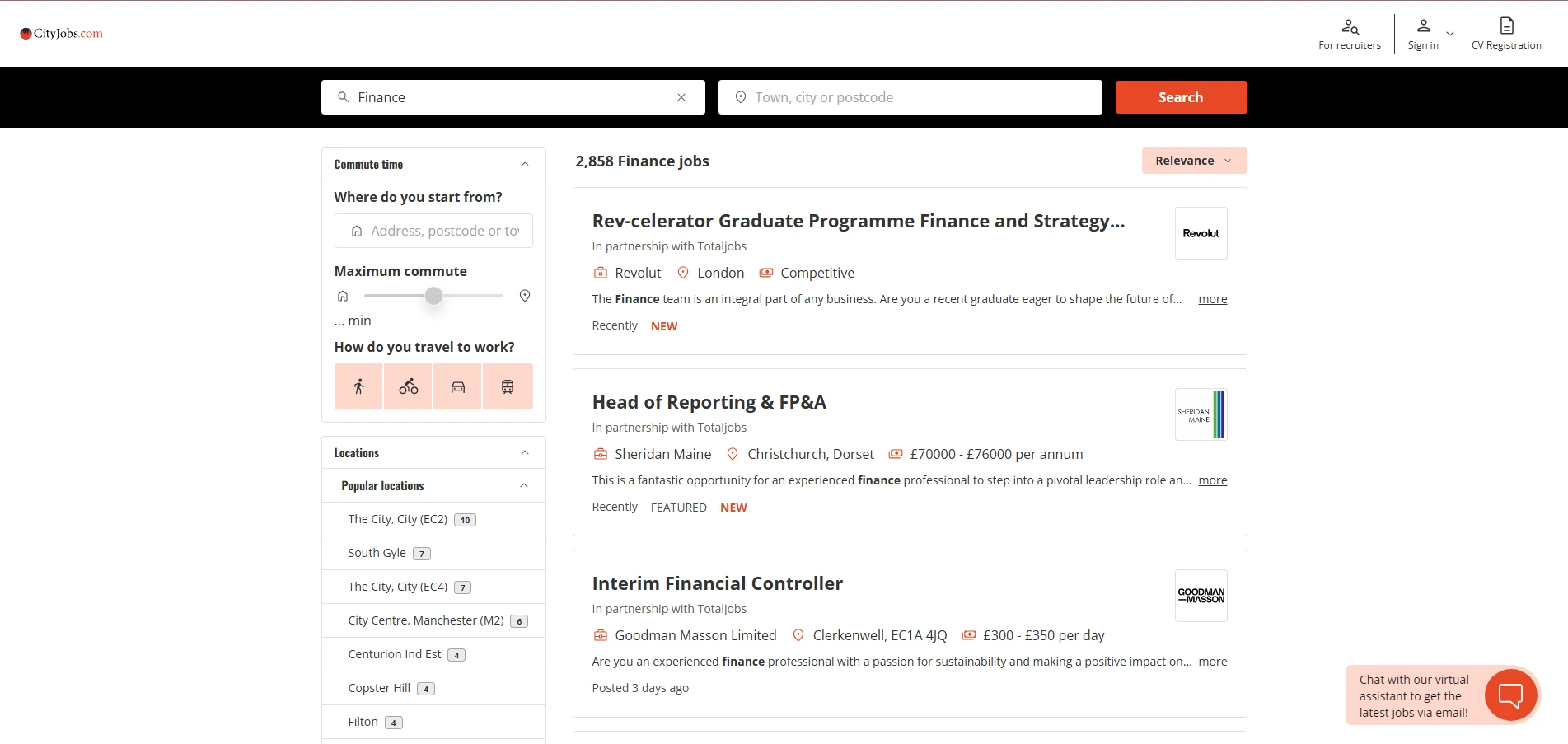Click the magnifier icon in keyword field
1568x744 pixels.
344,97
